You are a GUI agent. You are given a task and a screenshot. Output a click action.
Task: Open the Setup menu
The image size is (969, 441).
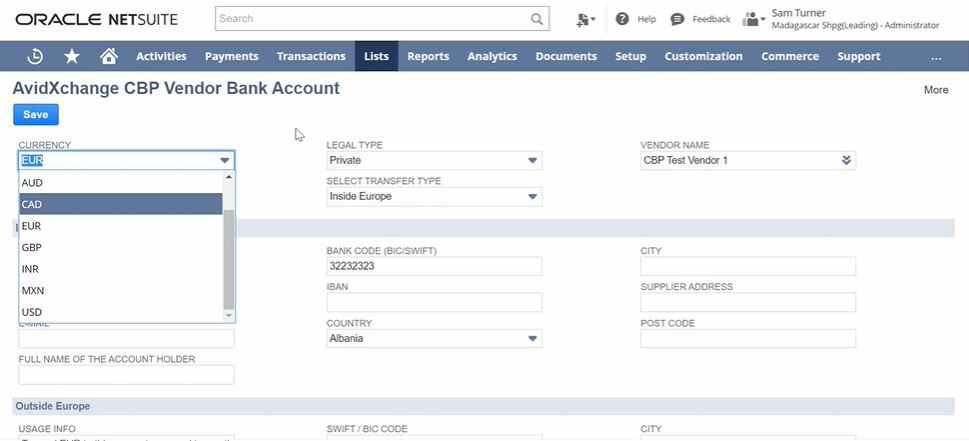click(x=631, y=56)
